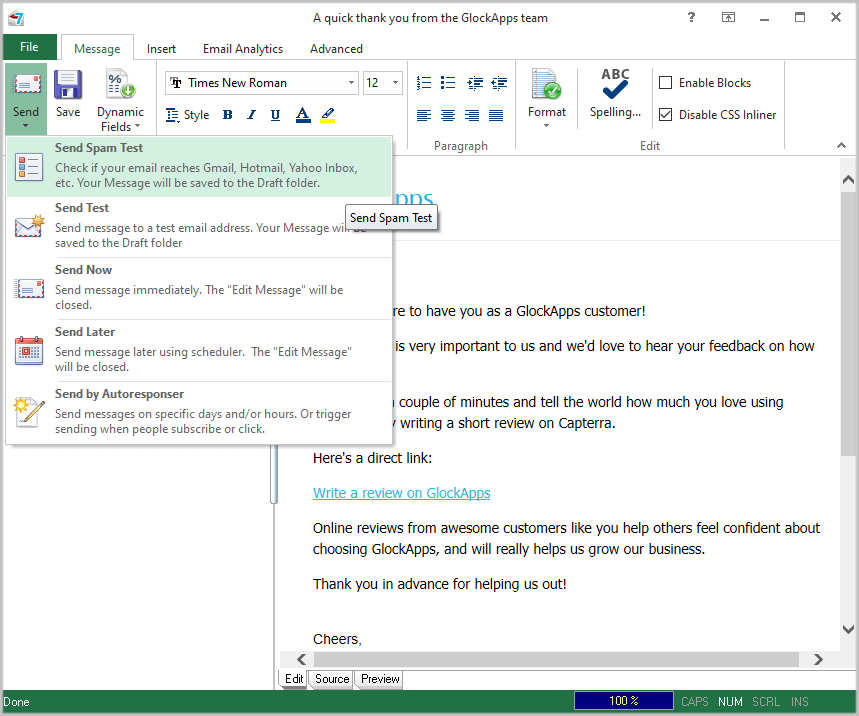Save the message with floppy disk icon

pyautogui.click(x=68, y=85)
